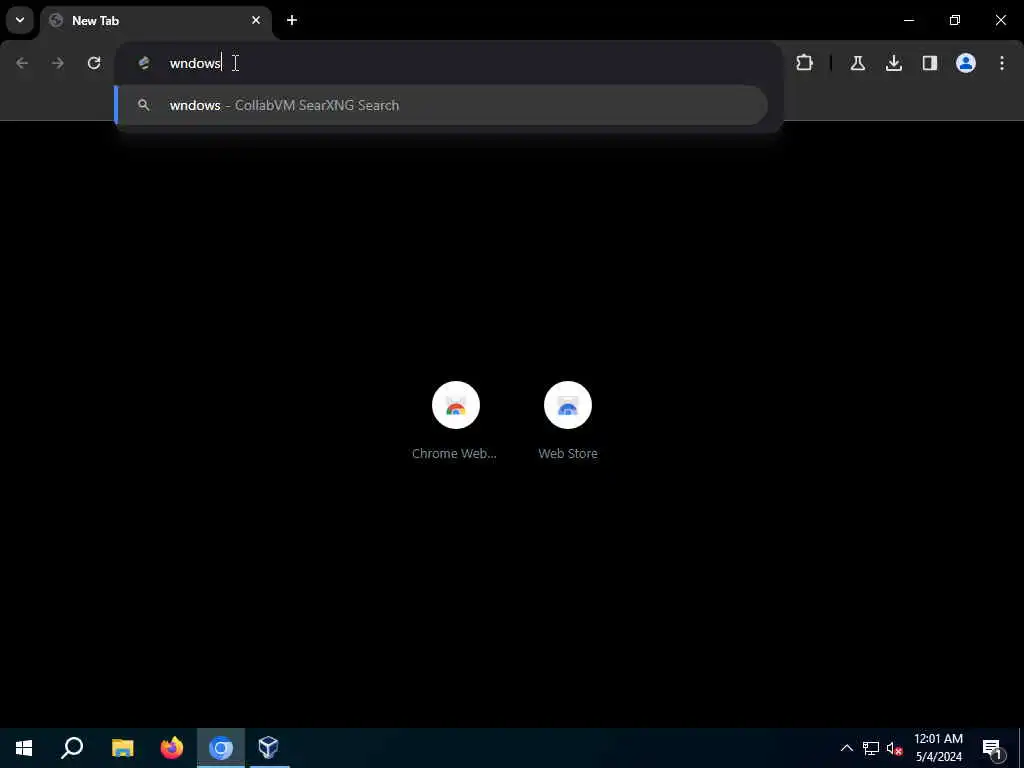This screenshot has width=1024, height=768.
Task: Open the Windows Start menu
Action: point(24,748)
